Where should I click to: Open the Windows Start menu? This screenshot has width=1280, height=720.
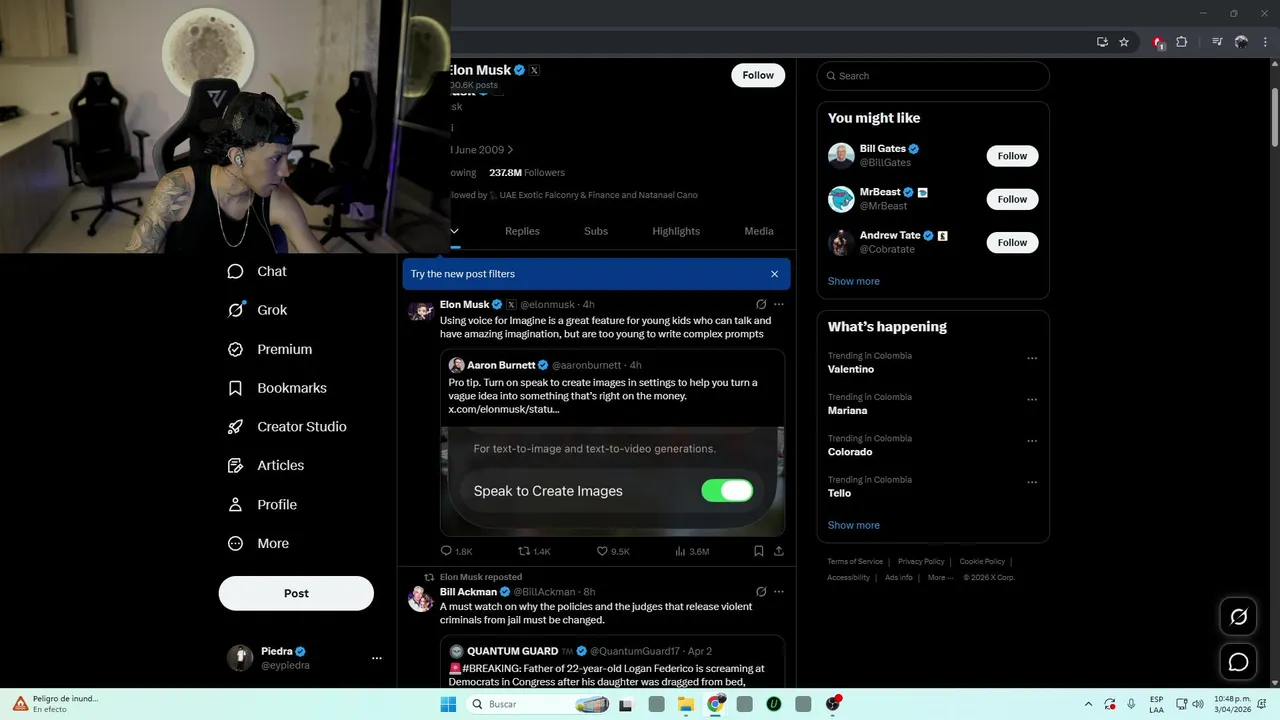448,704
